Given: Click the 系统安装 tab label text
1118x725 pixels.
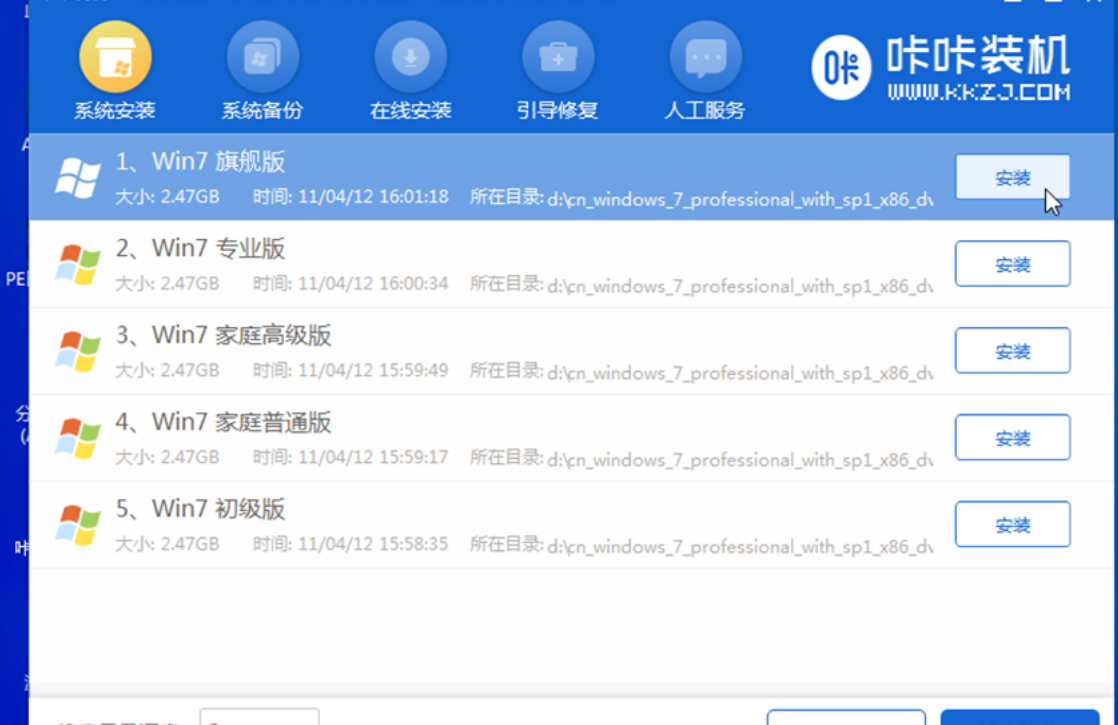Looking at the screenshot, I should pyautogui.click(x=116, y=110).
